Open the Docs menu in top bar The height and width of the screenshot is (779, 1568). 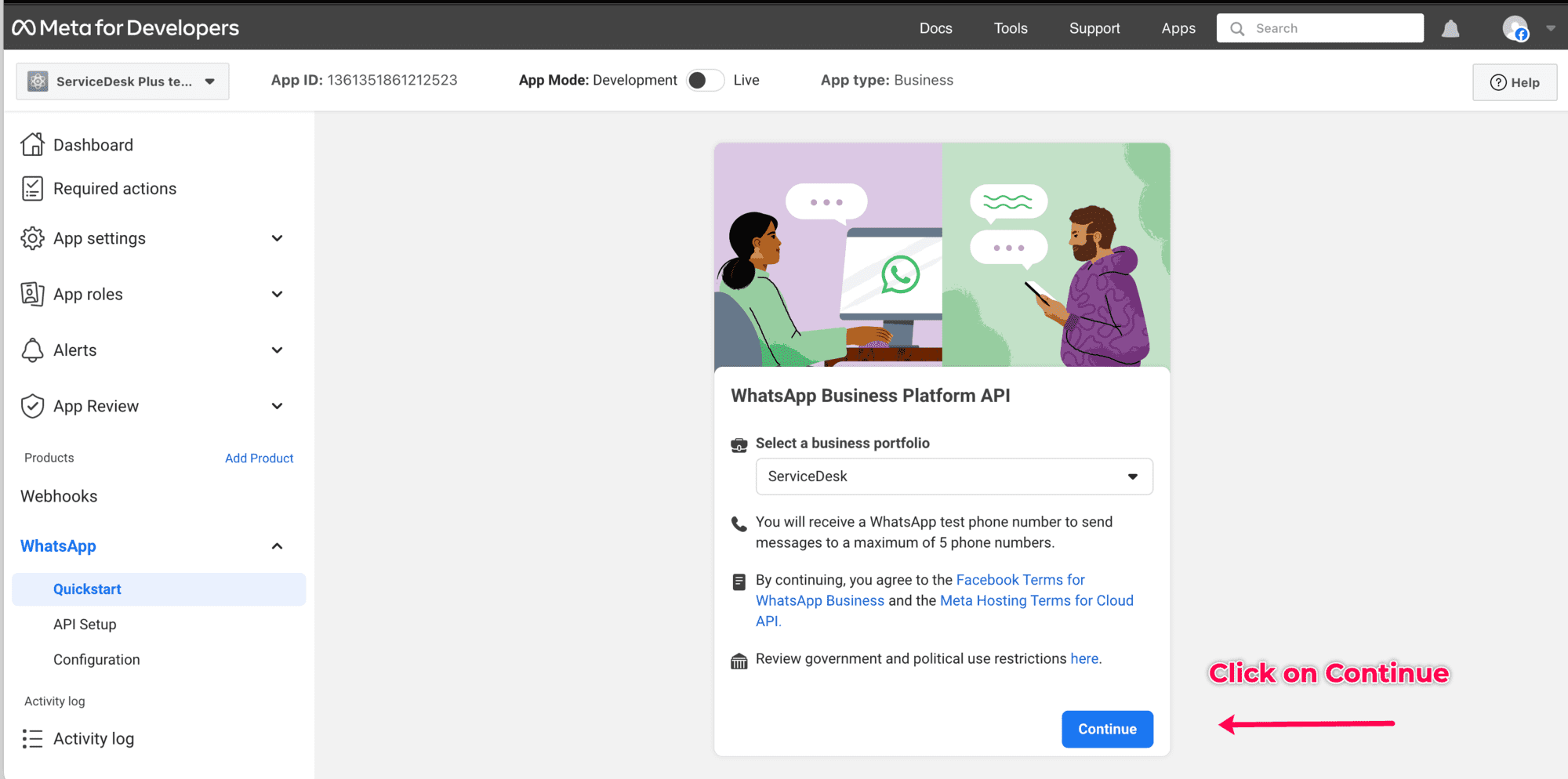pos(935,29)
